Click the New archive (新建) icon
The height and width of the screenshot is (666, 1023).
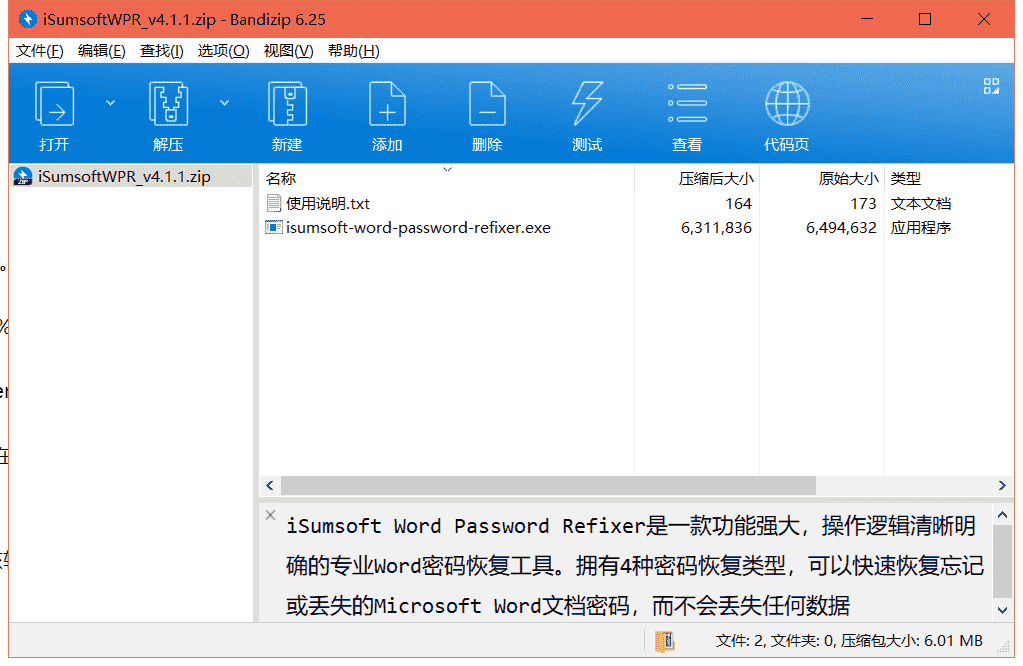click(287, 104)
